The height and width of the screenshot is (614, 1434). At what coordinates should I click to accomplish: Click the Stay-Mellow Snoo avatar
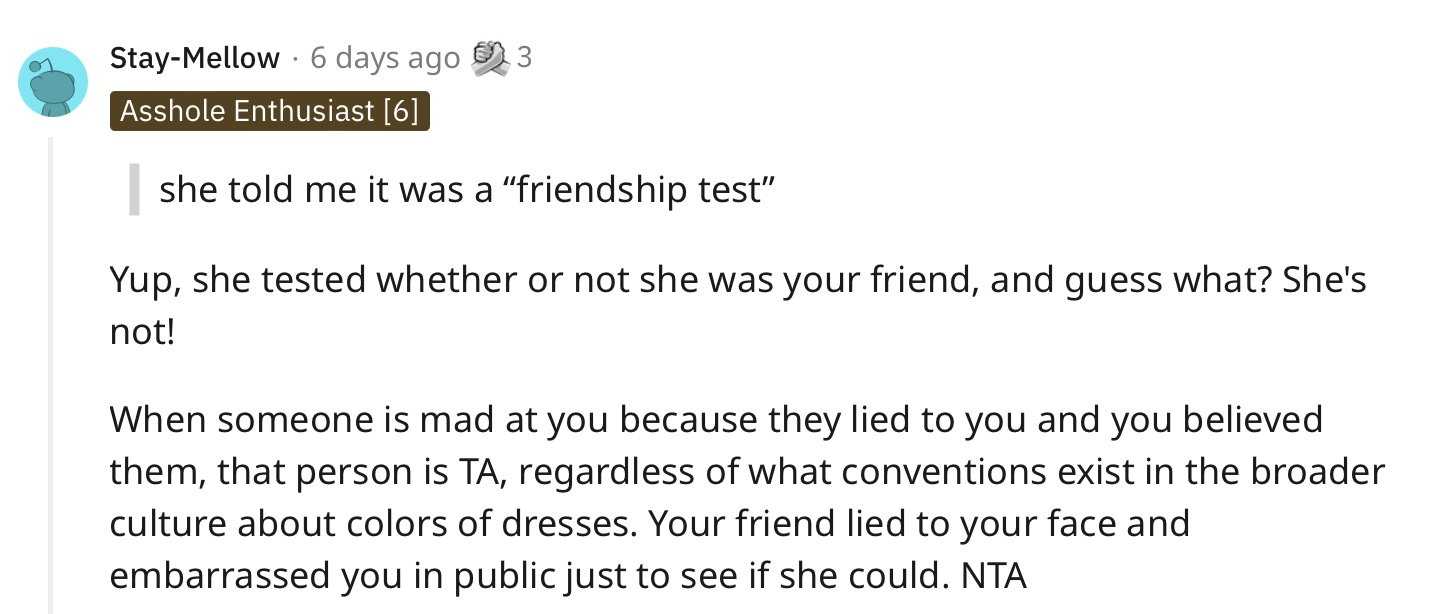coord(53,82)
